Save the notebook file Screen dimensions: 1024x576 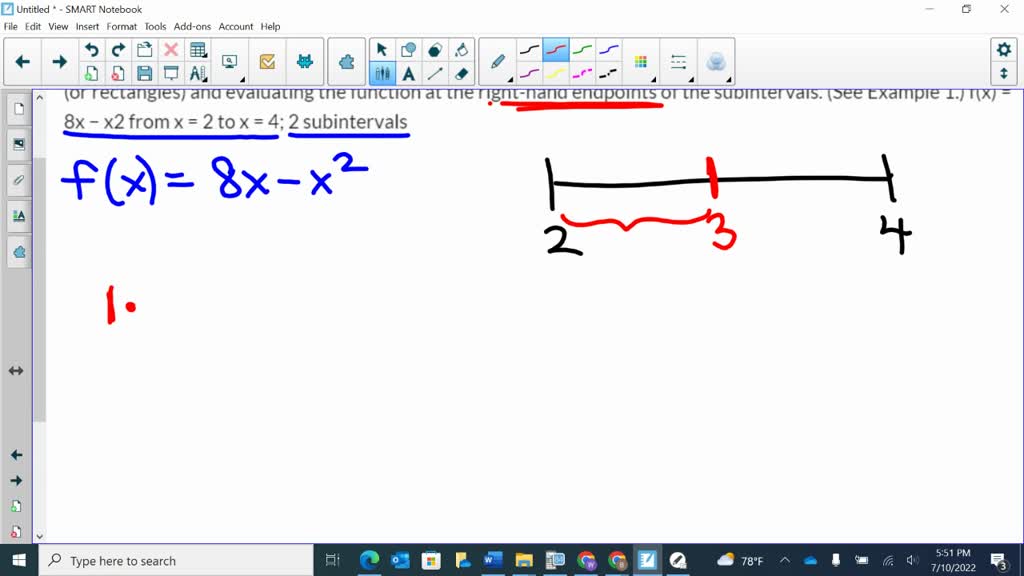coord(146,72)
